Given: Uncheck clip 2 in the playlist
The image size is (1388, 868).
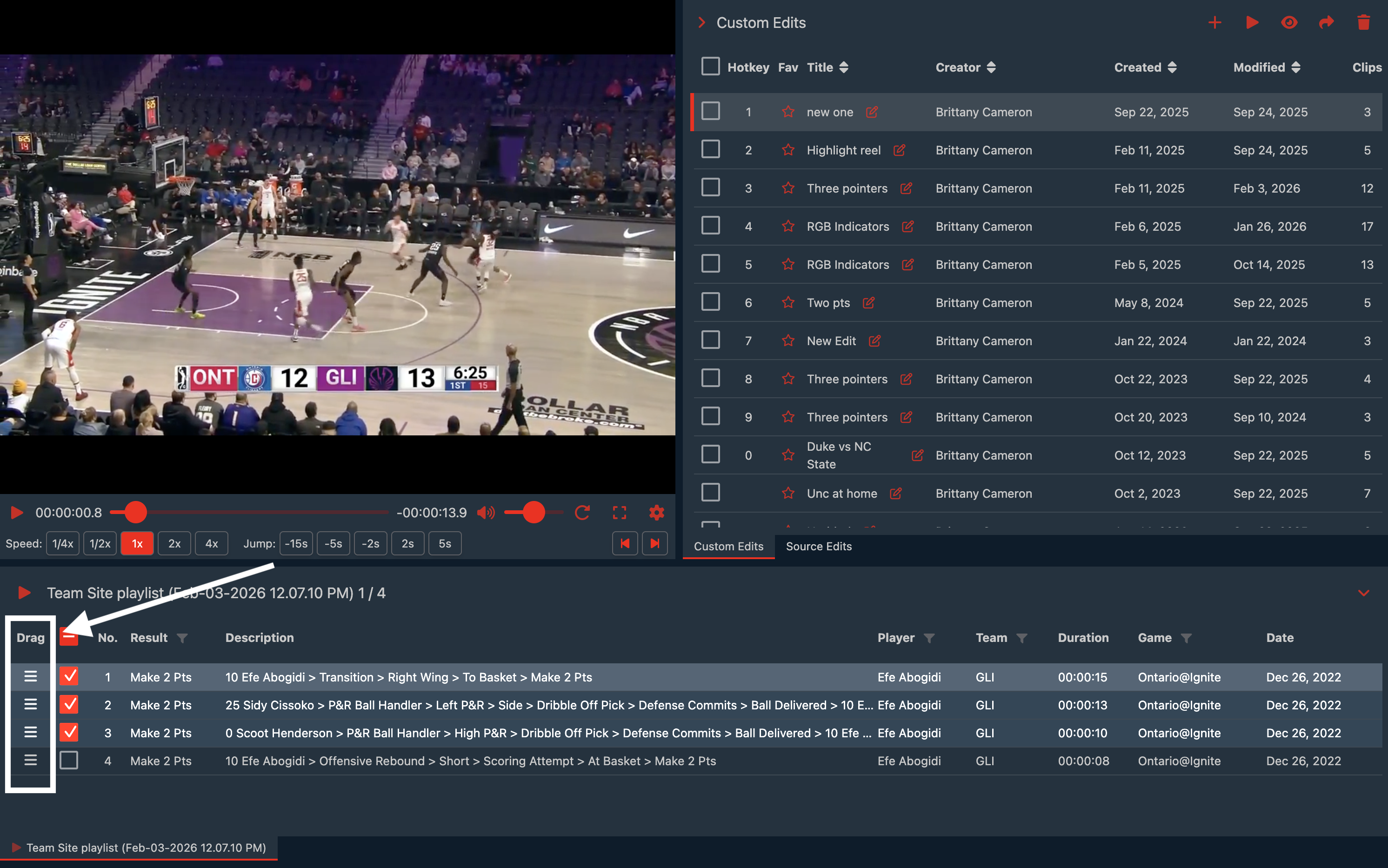Looking at the screenshot, I should tap(69, 704).
